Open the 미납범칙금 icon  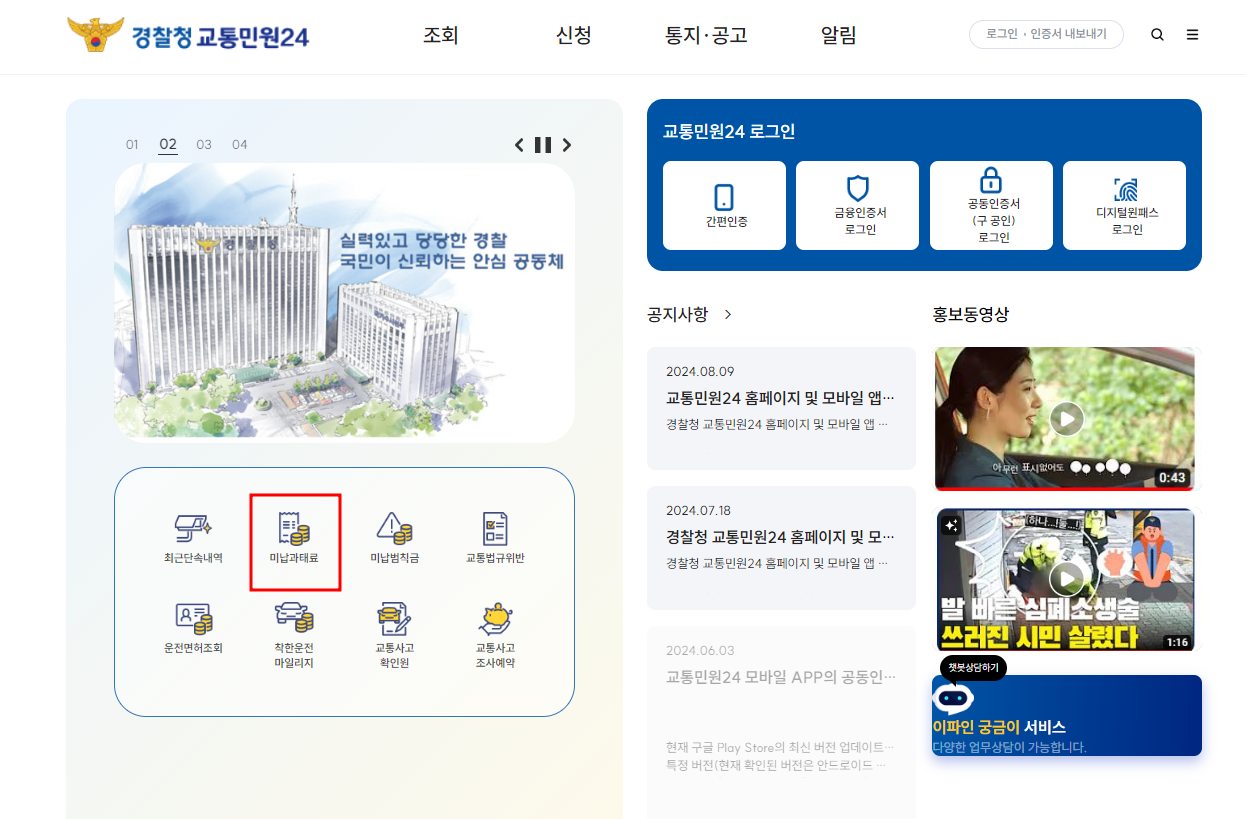(394, 538)
